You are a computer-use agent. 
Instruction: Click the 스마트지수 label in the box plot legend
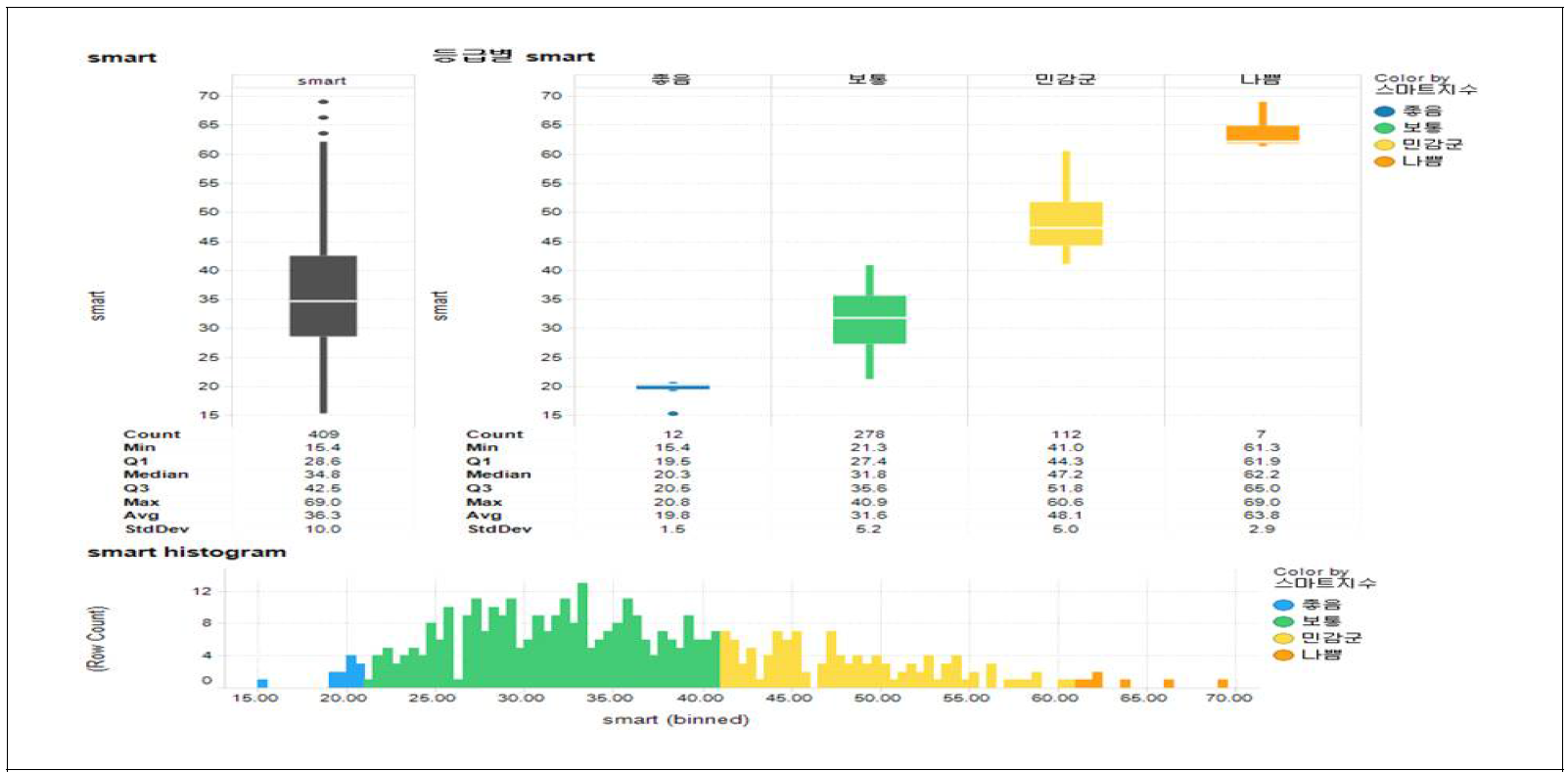pyautogui.click(x=1426, y=90)
